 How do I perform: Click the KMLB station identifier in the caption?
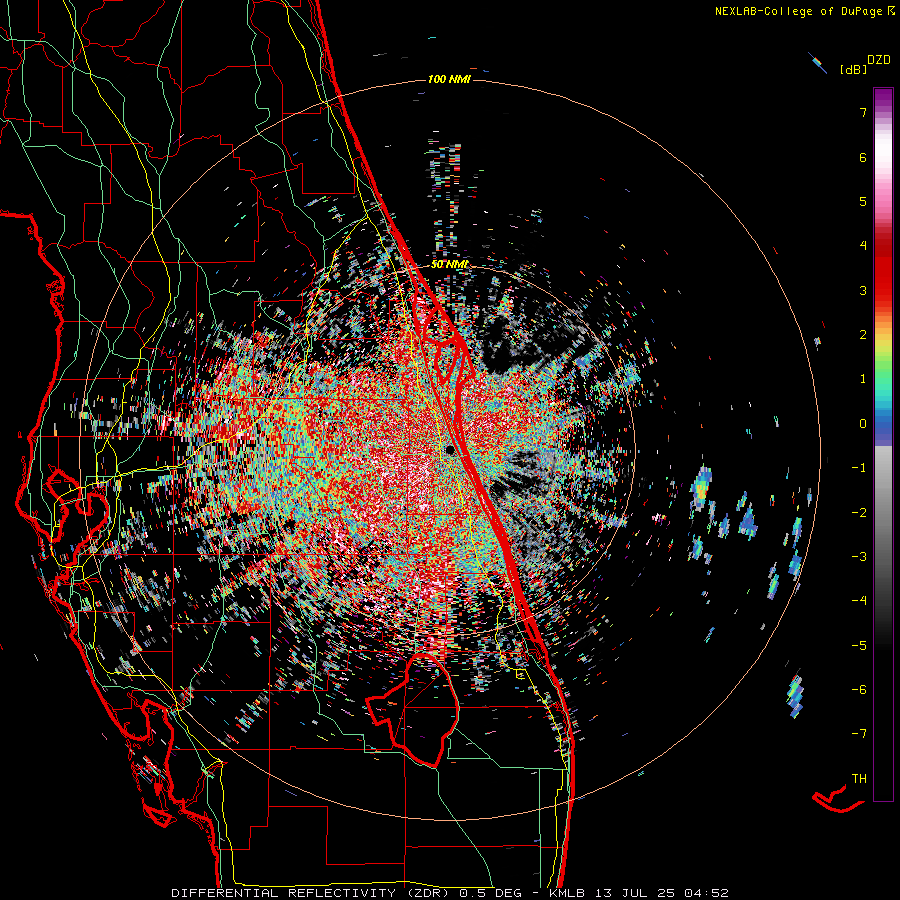coord(569,893)
